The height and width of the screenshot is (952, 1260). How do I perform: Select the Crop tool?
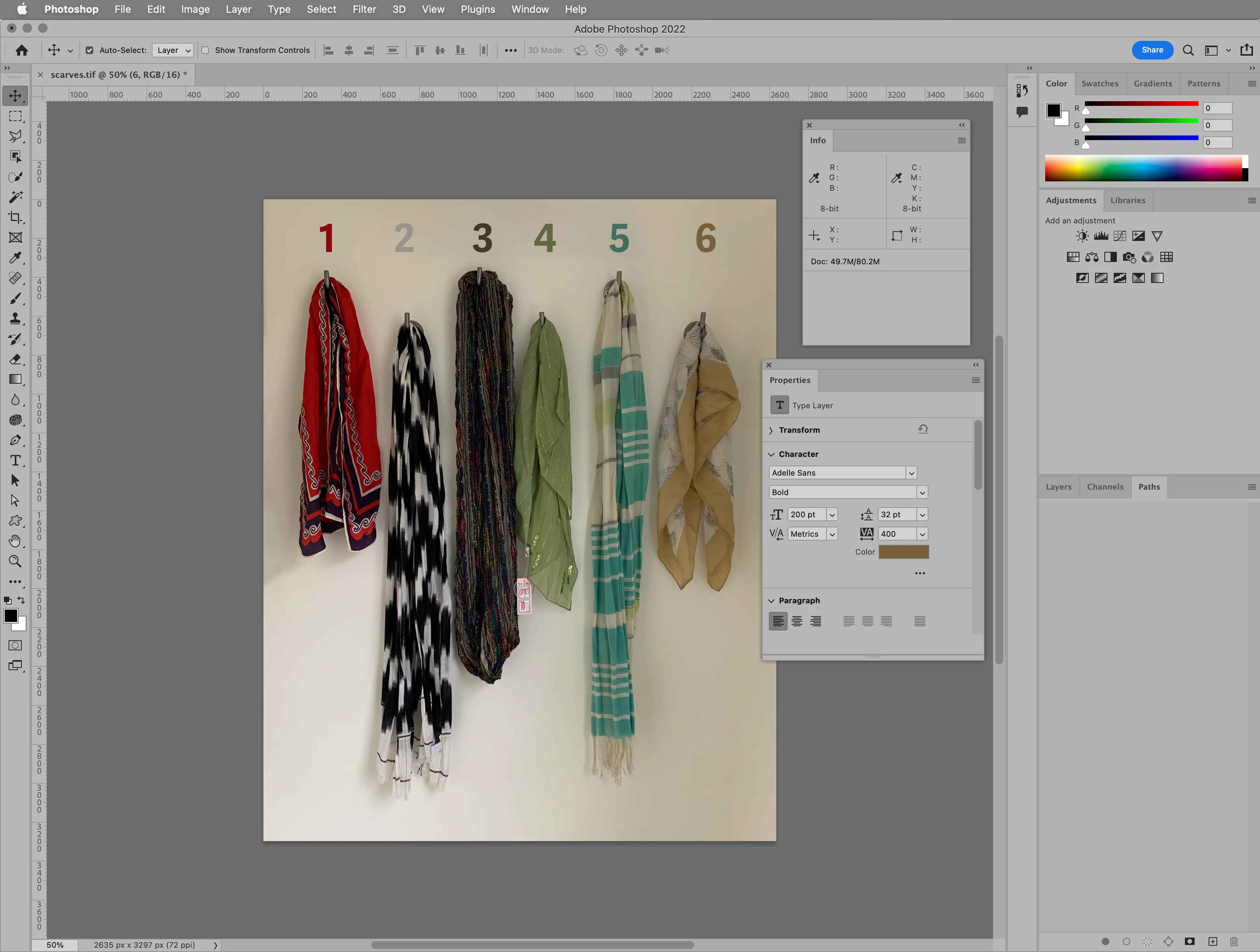16,218
